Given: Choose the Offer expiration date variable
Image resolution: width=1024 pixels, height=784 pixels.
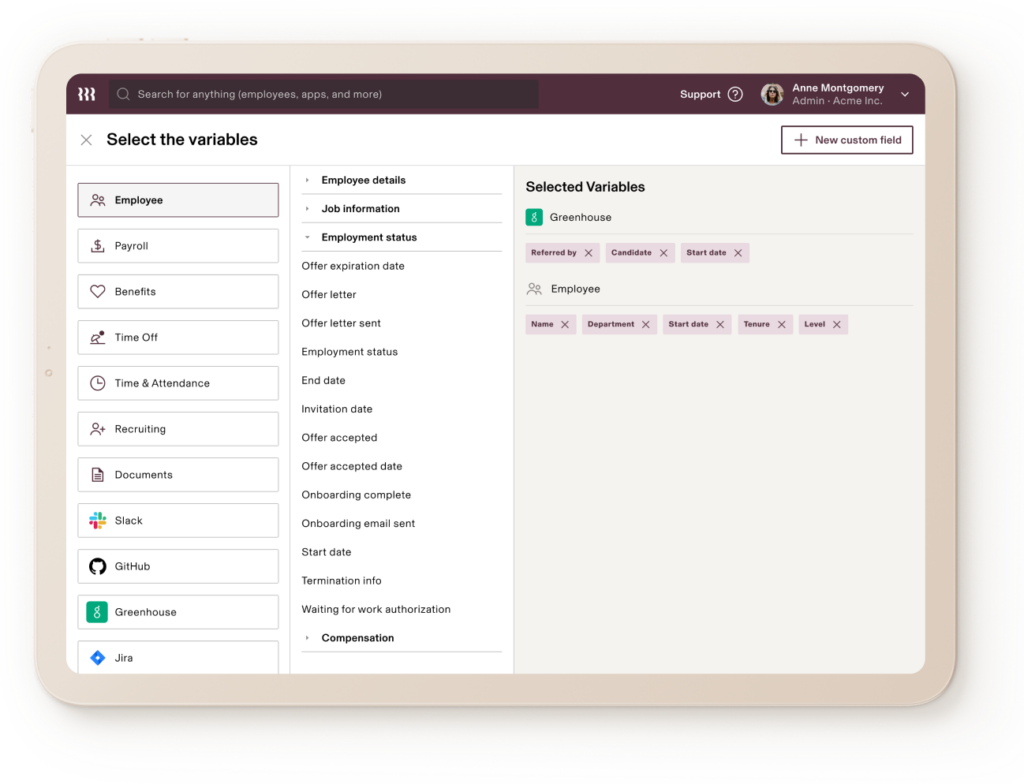Looking at the screenshot, I should (351, 266).
